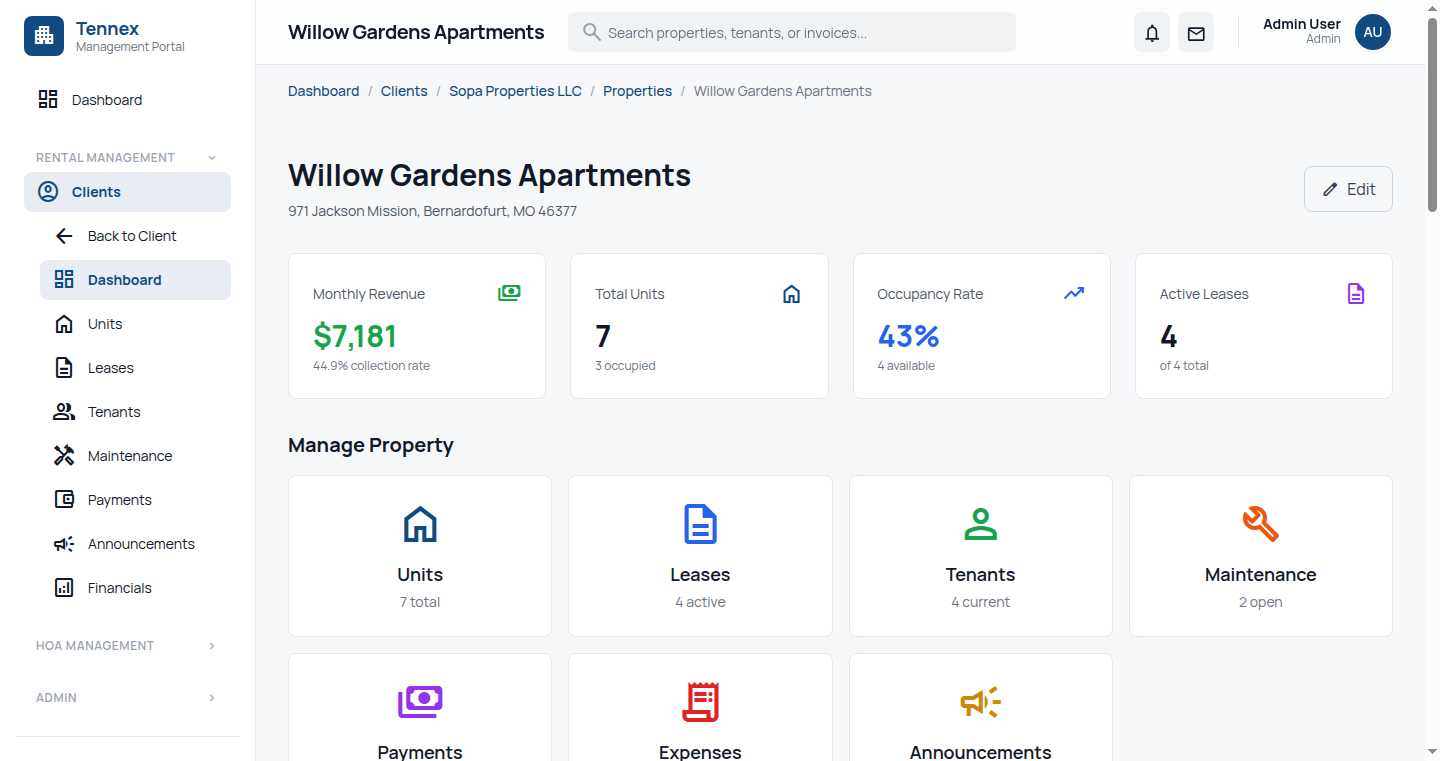
Task: Go to Sopa Properties LLC breadcrumb link
Action: pos(515,91)
